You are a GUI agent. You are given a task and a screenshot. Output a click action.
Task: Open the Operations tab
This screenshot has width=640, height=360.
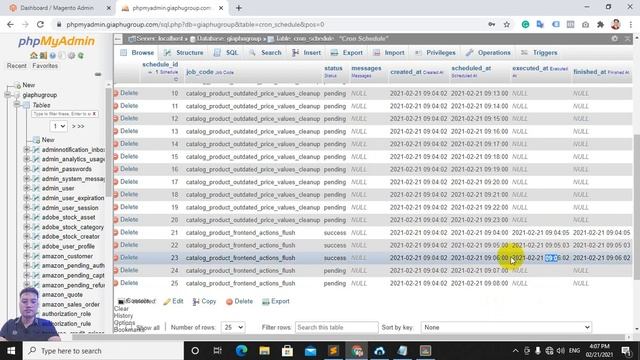[488, 53]
